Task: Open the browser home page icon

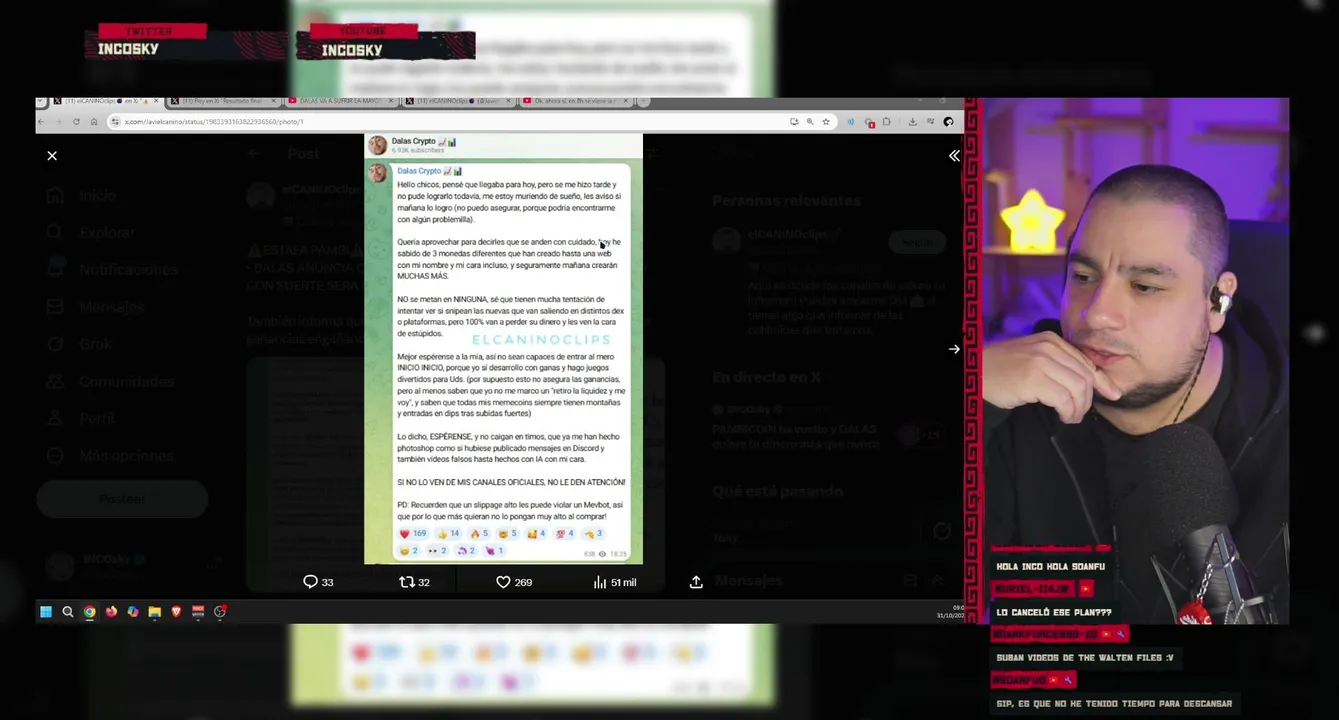Action: tap(94, 121)
